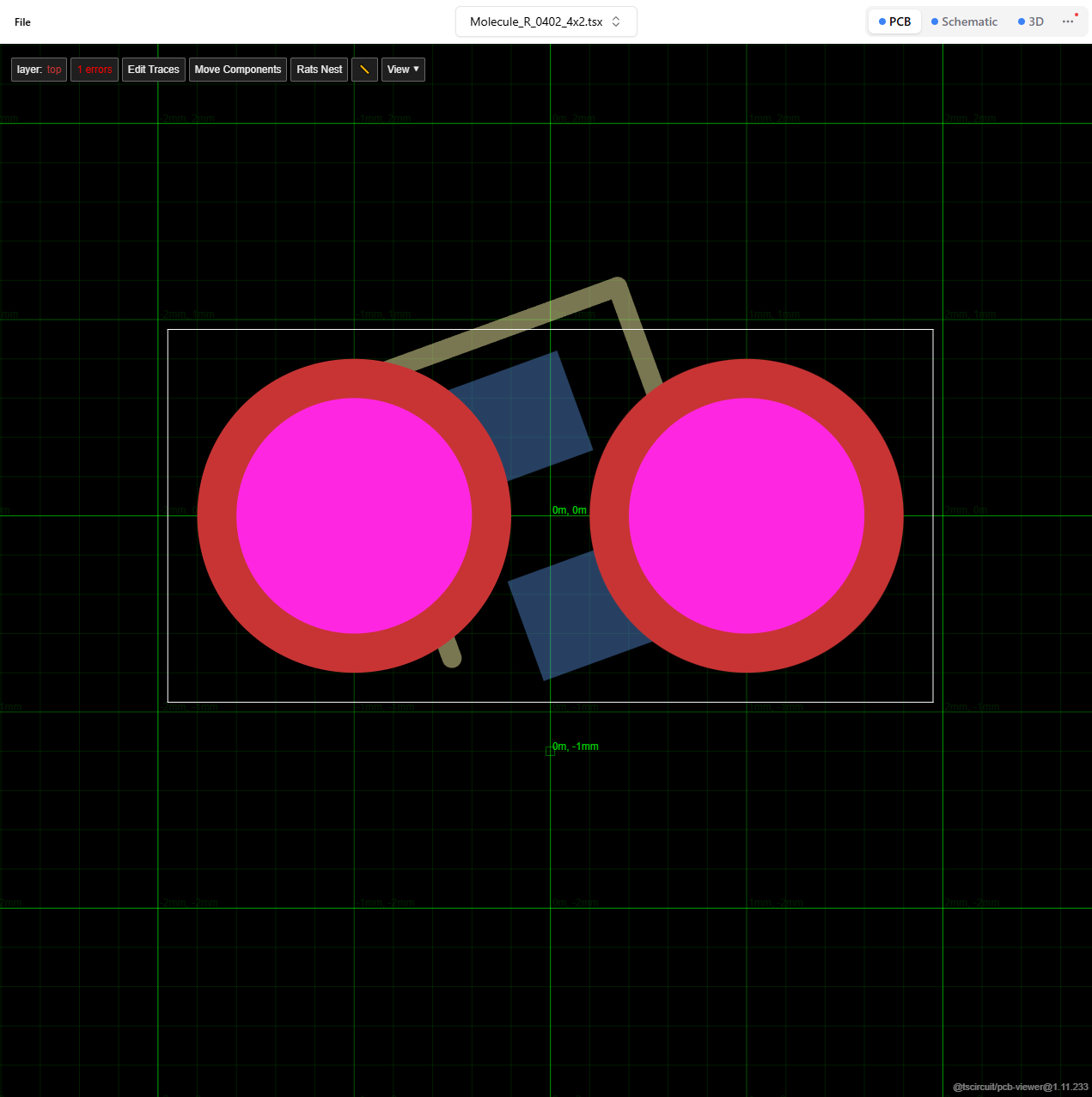Viewport: 1092px width, 1097px height.
Task: Enable Edit Traces mode
Action: tap(154, 70)
